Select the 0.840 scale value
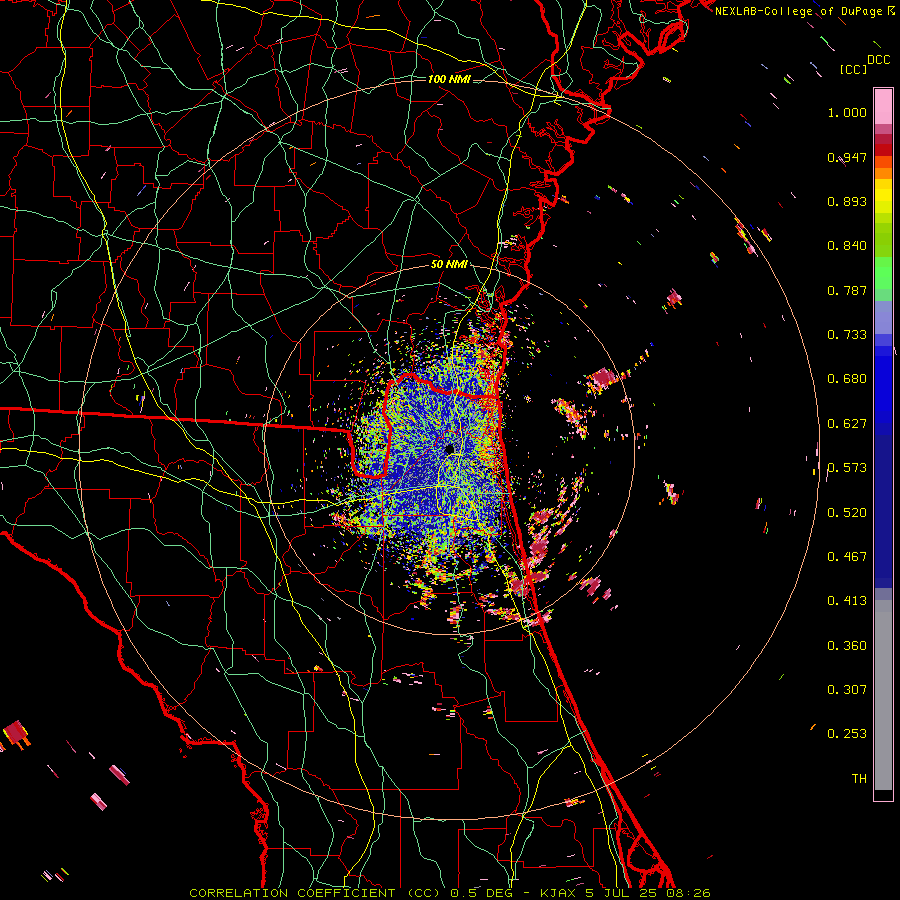The image size is (900, 900). (847, 246)
